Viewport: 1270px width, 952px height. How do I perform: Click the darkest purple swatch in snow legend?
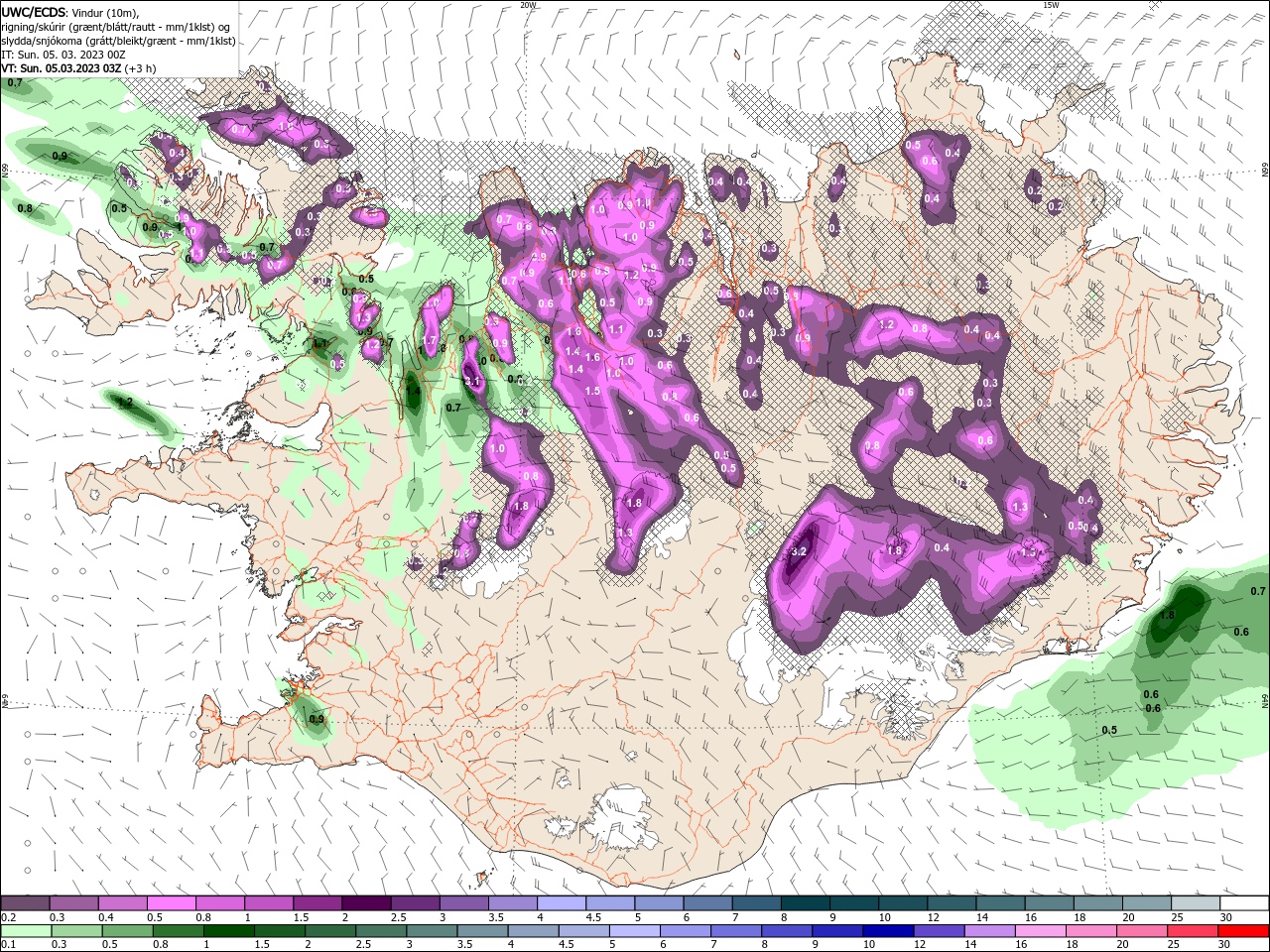[x=365, y=903]
